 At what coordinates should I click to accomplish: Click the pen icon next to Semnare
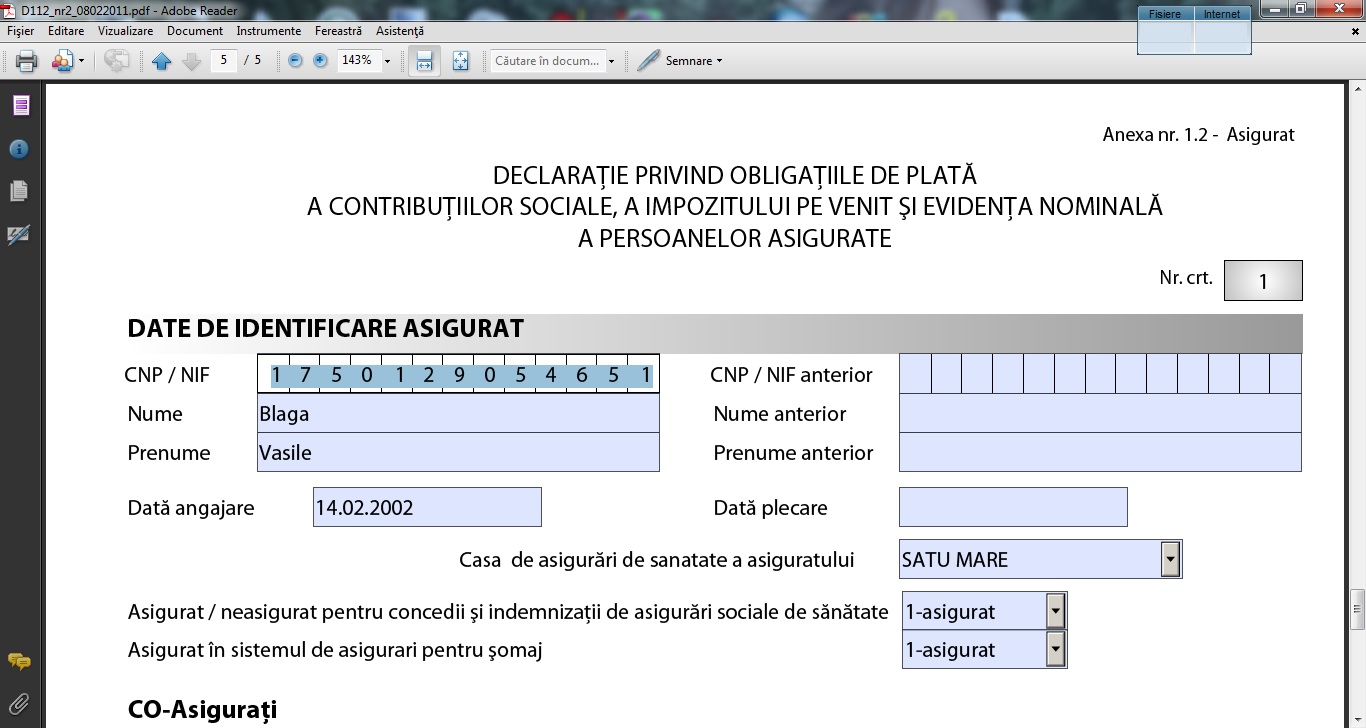coord(648,61)
